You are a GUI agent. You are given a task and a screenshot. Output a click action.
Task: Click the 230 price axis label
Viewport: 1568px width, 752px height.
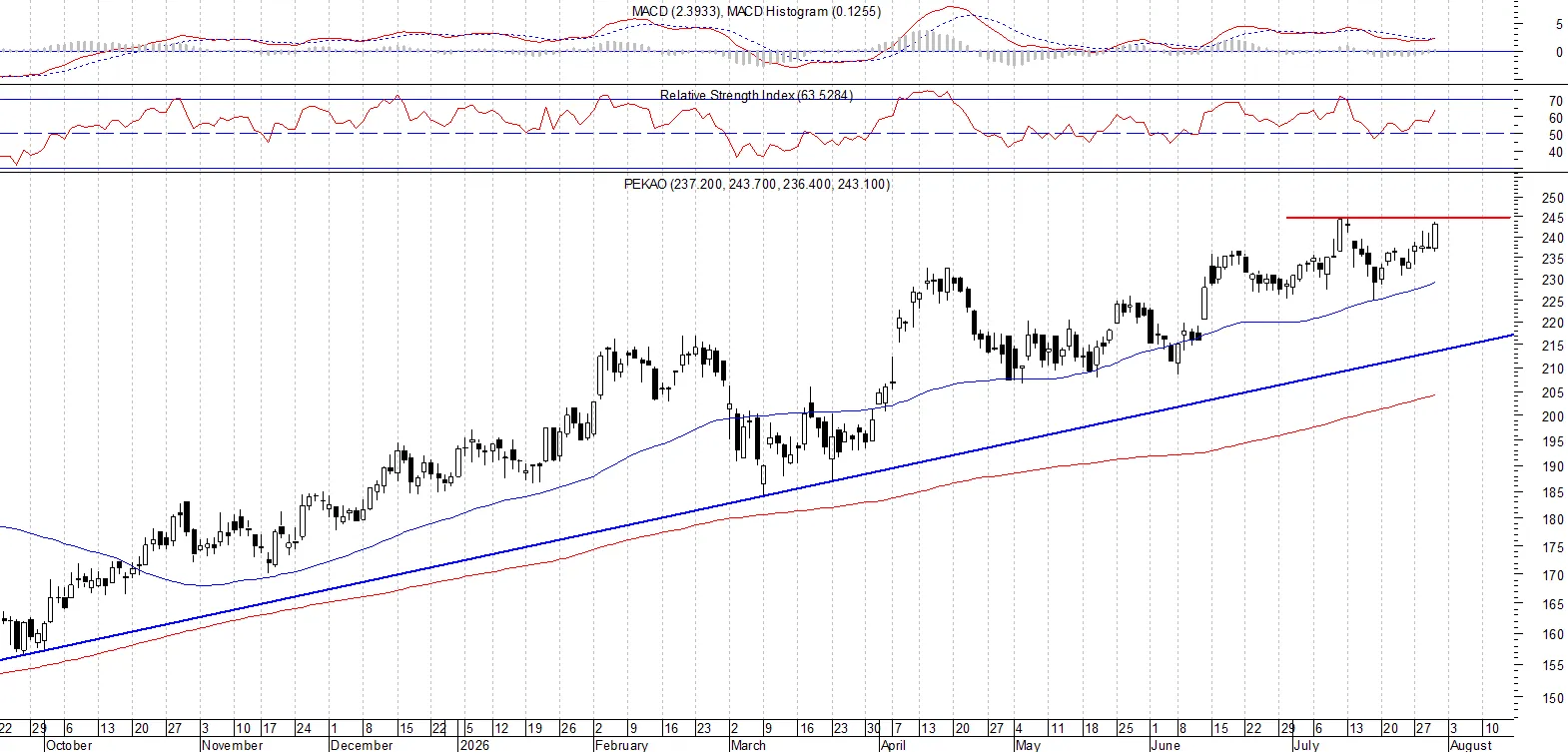pyautogui.click(x=1552, y=281)
